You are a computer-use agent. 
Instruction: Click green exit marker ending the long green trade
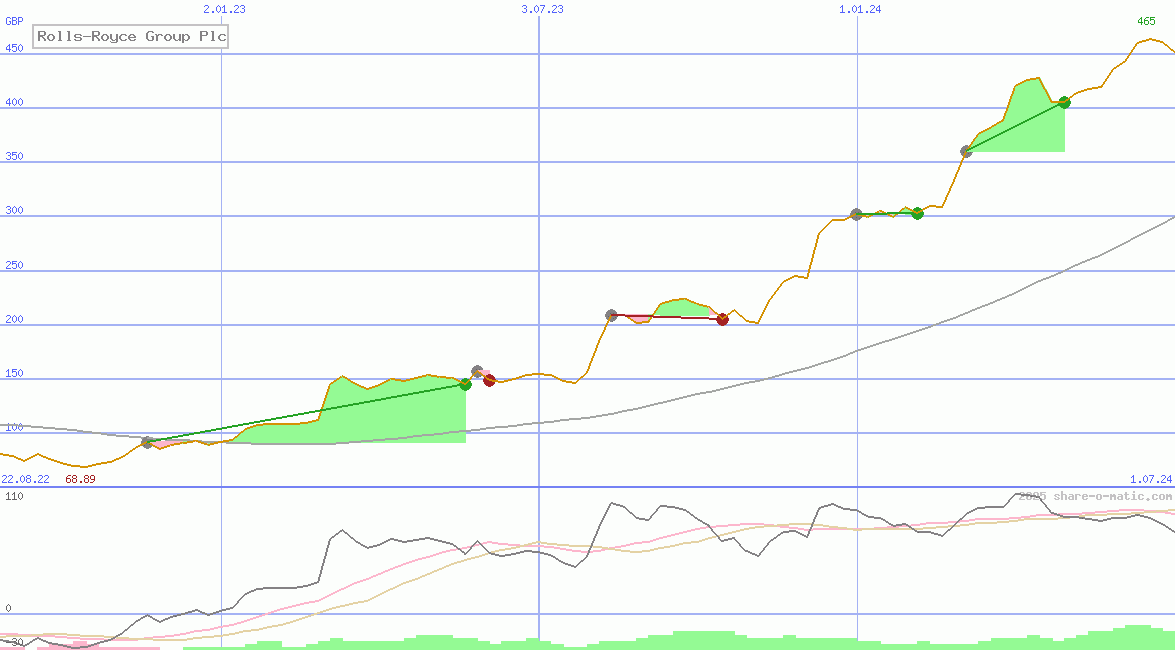tap(465, 385)
